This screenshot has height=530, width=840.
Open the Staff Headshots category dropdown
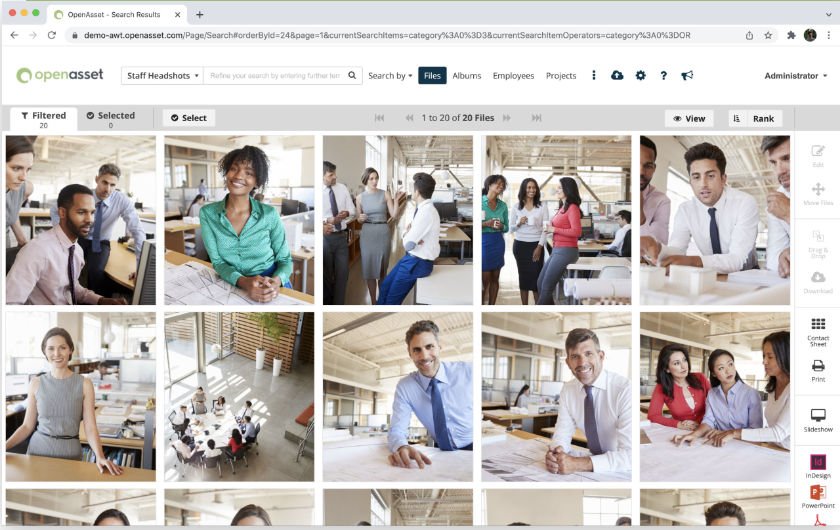(162, 76)
